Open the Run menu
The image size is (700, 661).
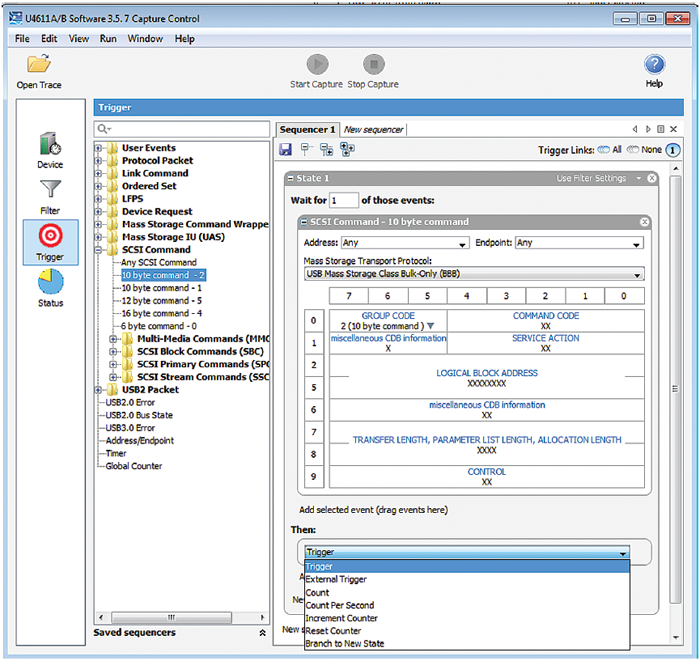pos(108,39)
